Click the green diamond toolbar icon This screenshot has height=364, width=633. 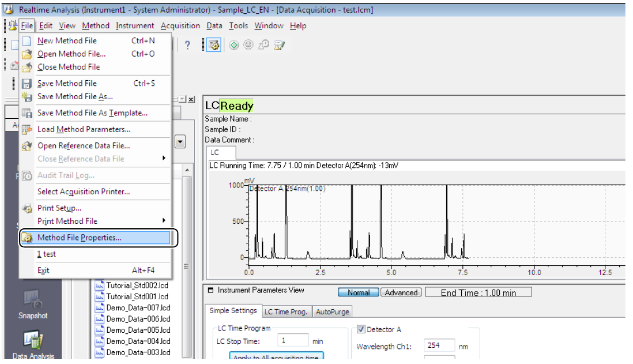pyautogui.click(x=234, y=45)
